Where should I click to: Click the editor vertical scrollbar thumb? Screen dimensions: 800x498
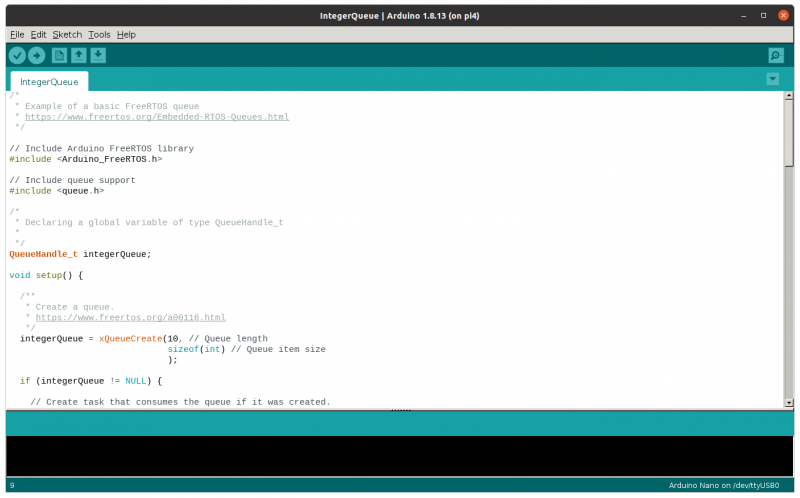(x=789, y=130)
